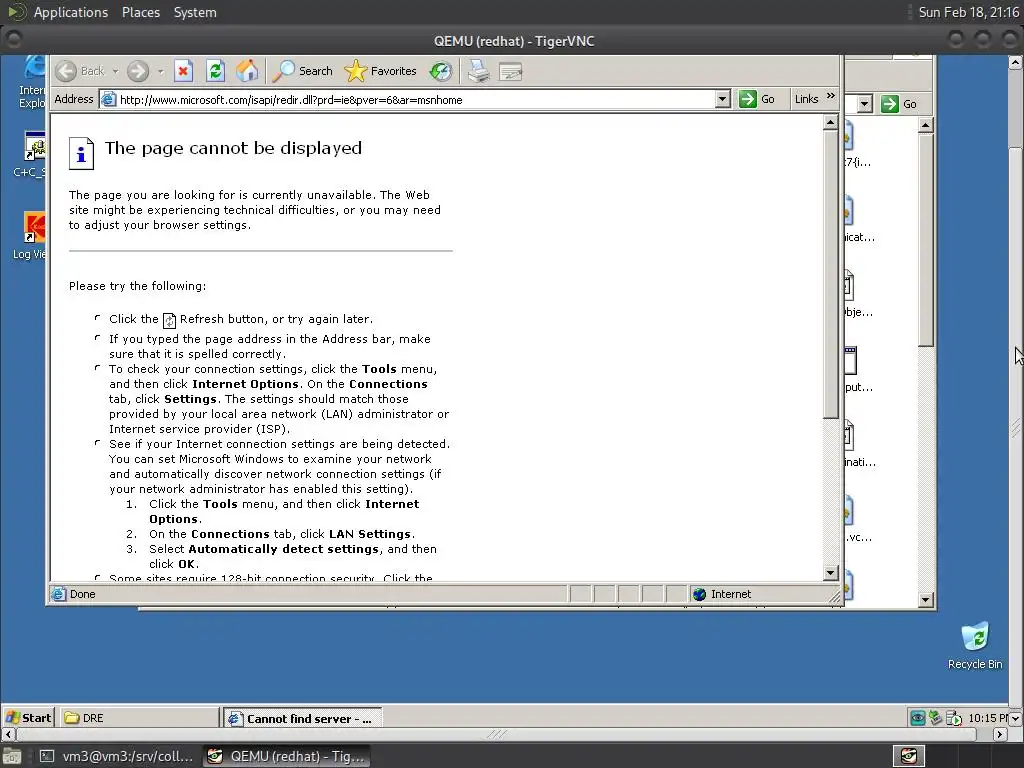Switch to Cannot find server taskbar button
This screenshot has height=768, width=1024.
tap(302, 718)
